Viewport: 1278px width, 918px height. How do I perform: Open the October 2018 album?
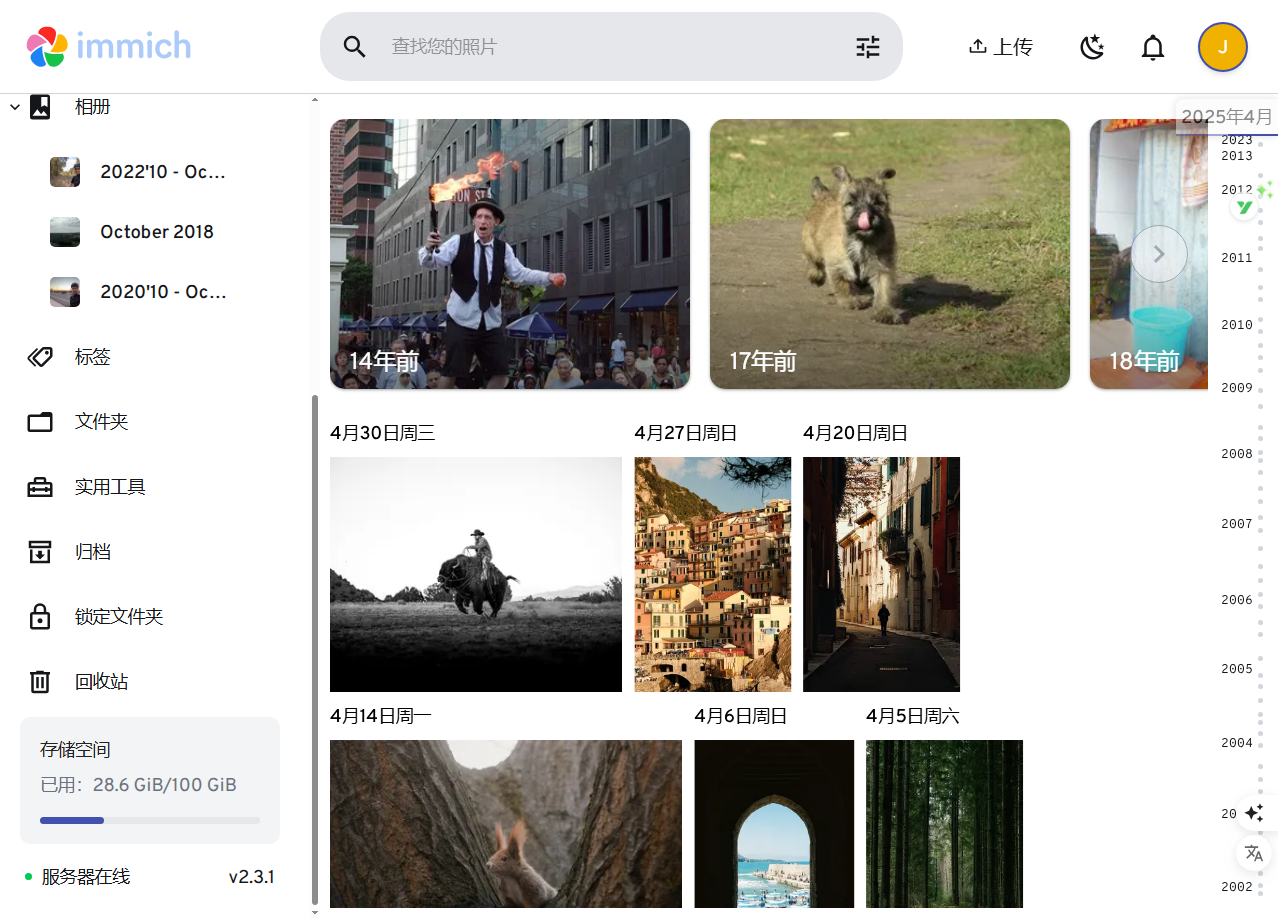pos(156,232)
